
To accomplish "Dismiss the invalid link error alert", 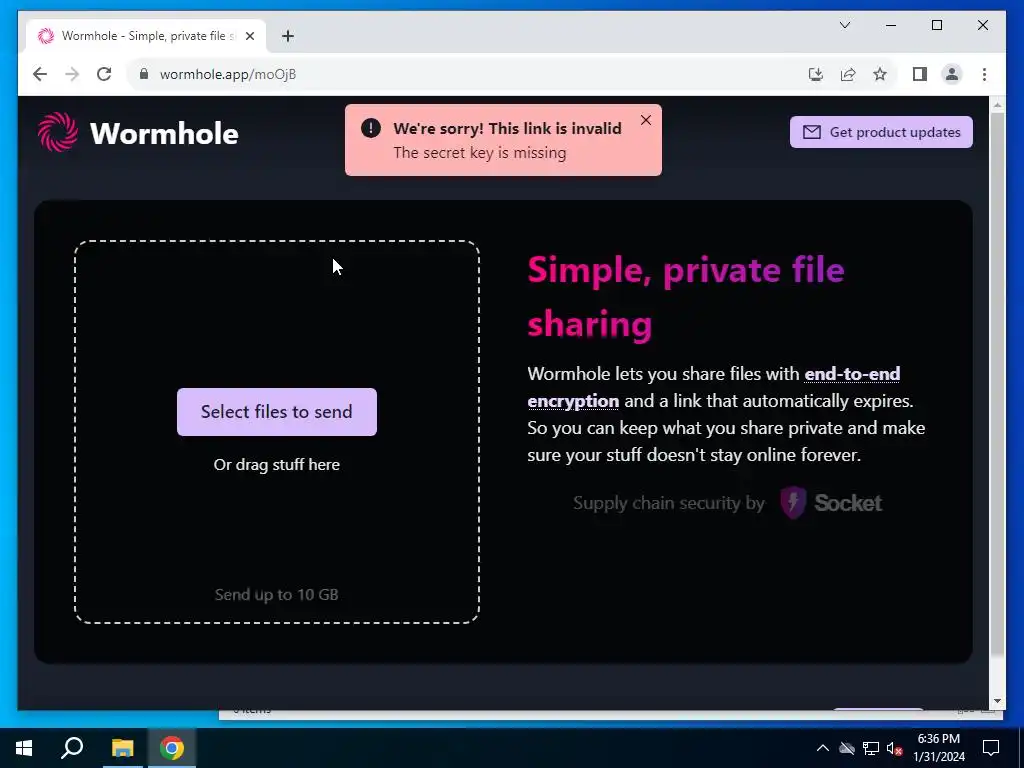I will tap(646, 120).
